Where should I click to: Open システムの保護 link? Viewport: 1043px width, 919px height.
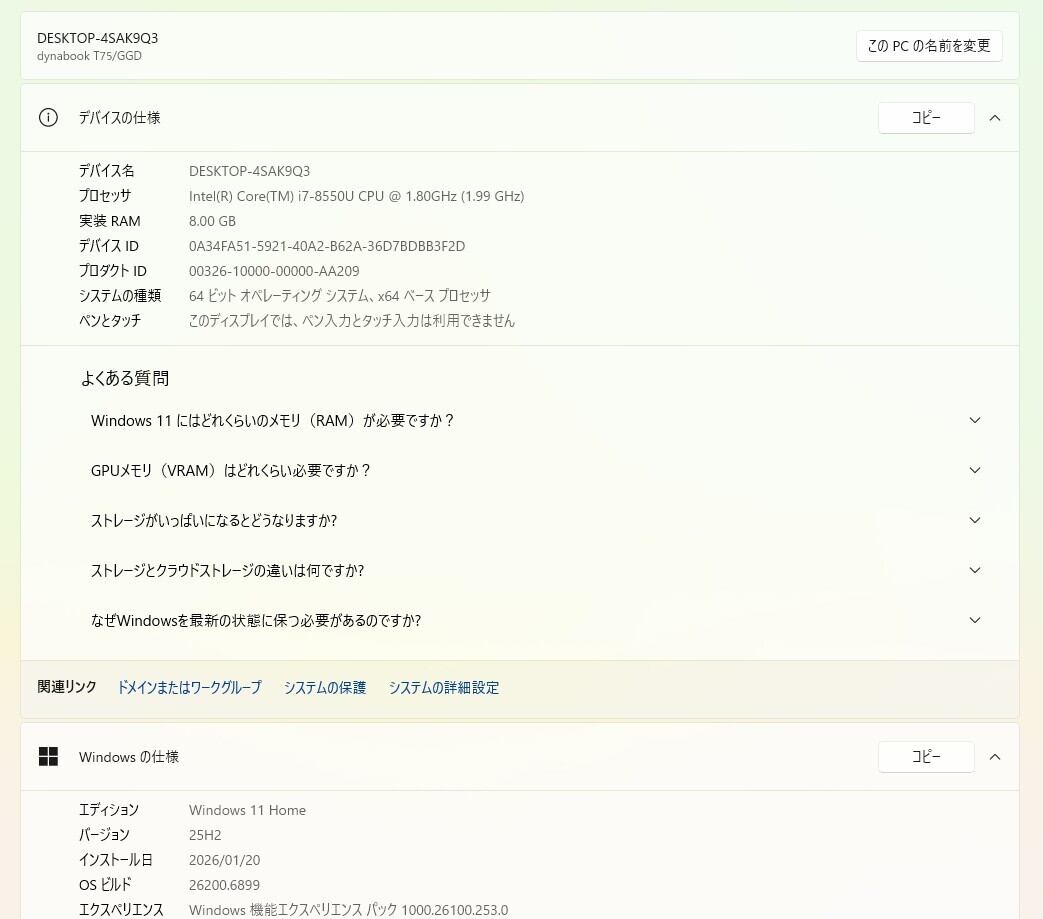[x=325, y=687]
